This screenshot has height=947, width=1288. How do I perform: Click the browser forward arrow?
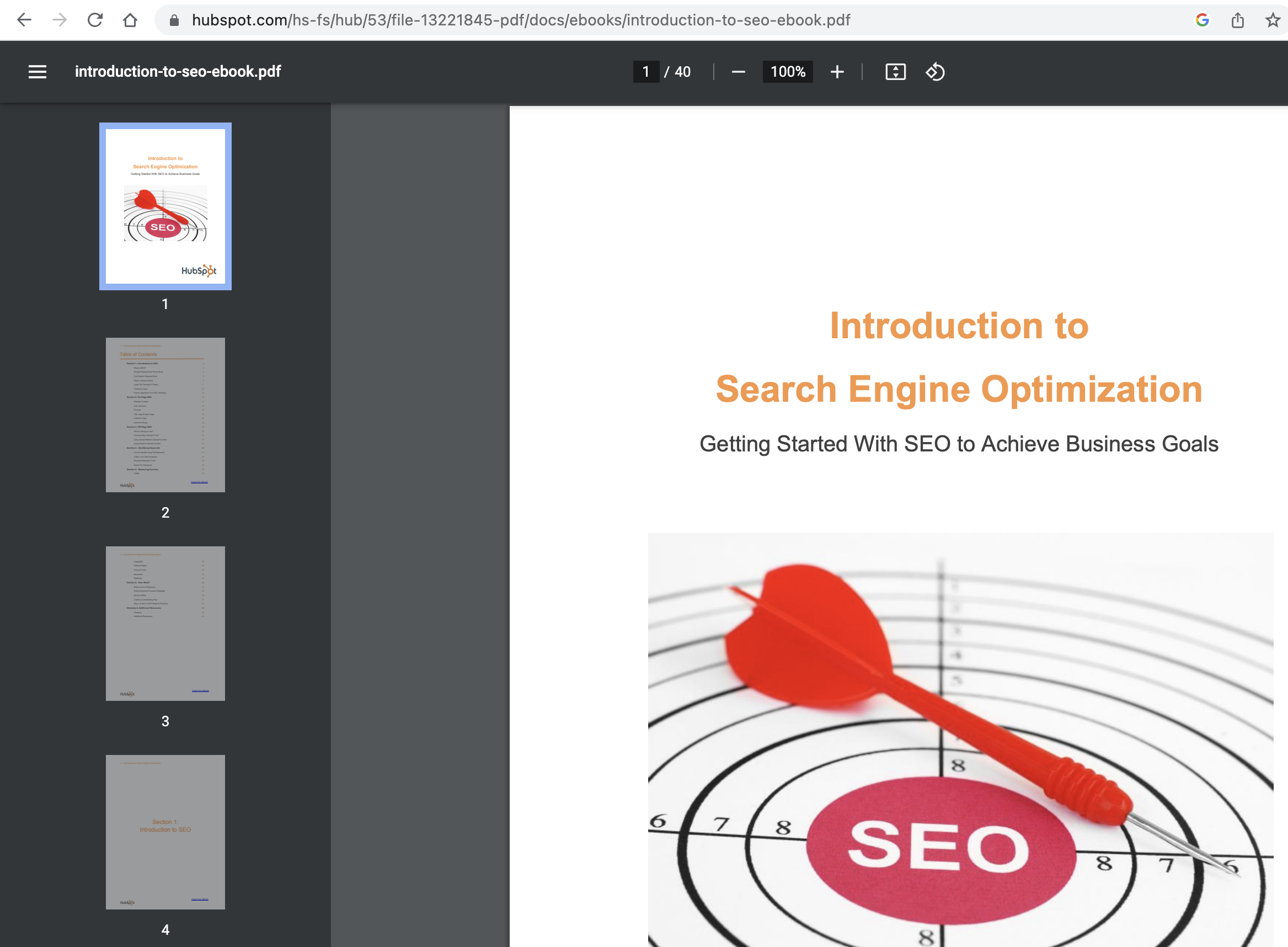click(59, 20)
